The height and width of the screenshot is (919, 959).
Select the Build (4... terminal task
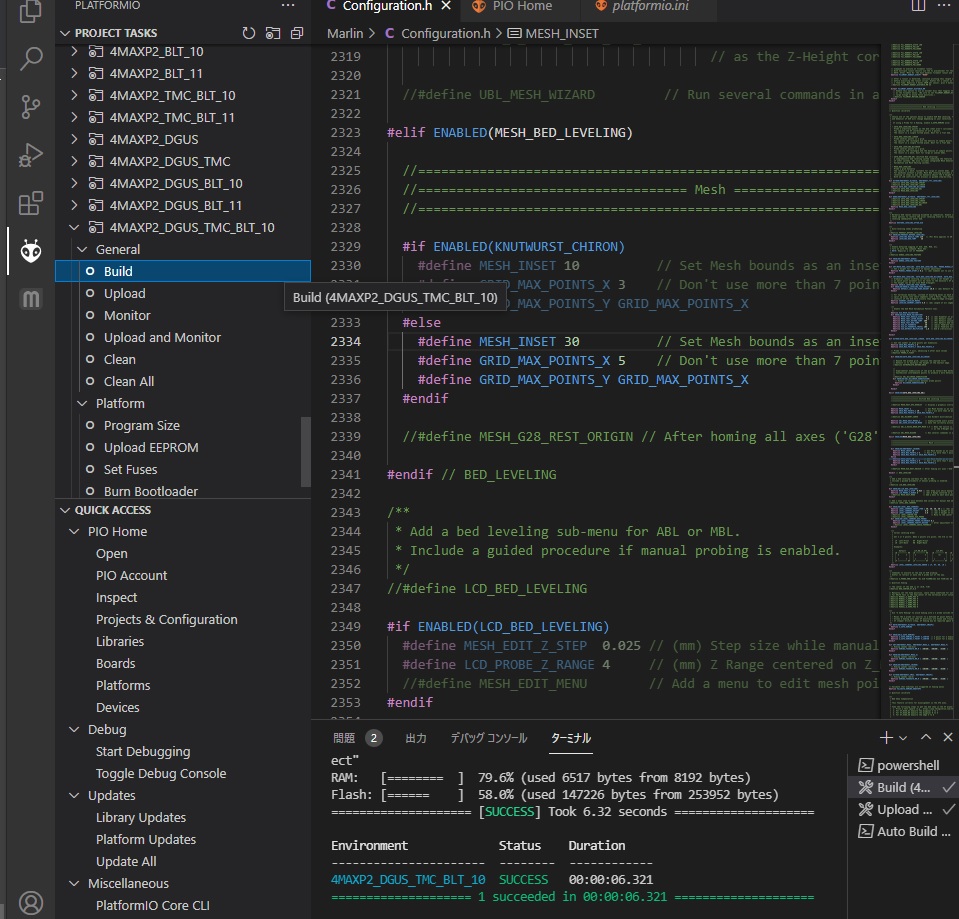902,788
